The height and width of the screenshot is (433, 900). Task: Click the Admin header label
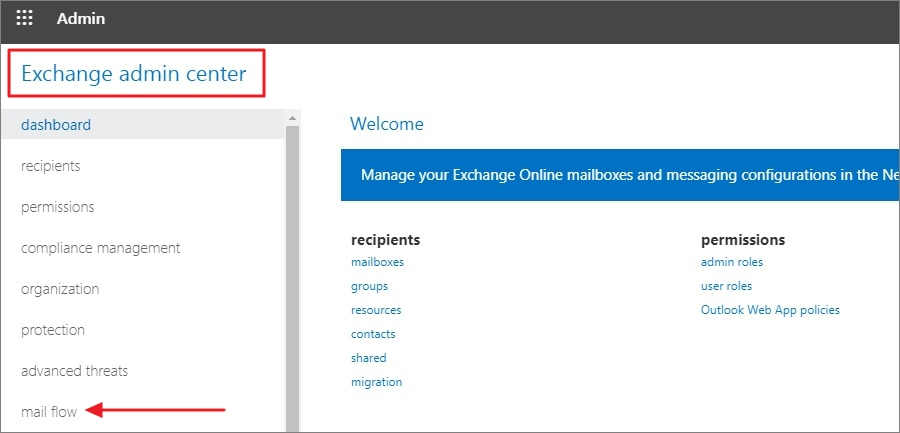point(81,18)
